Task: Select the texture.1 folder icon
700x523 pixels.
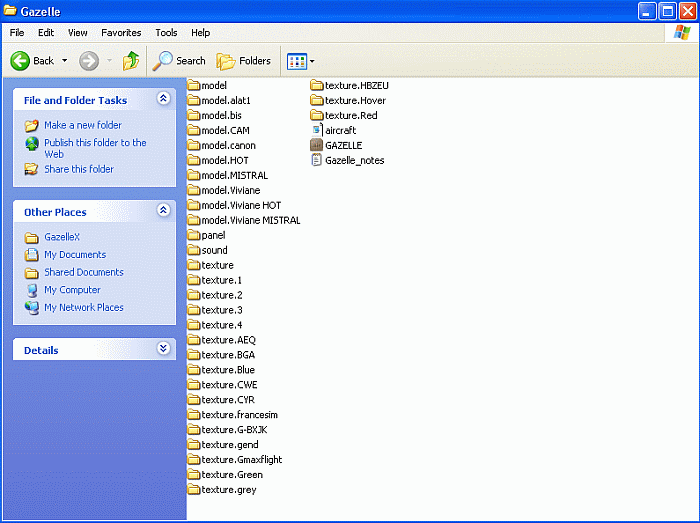Action: 193,280
